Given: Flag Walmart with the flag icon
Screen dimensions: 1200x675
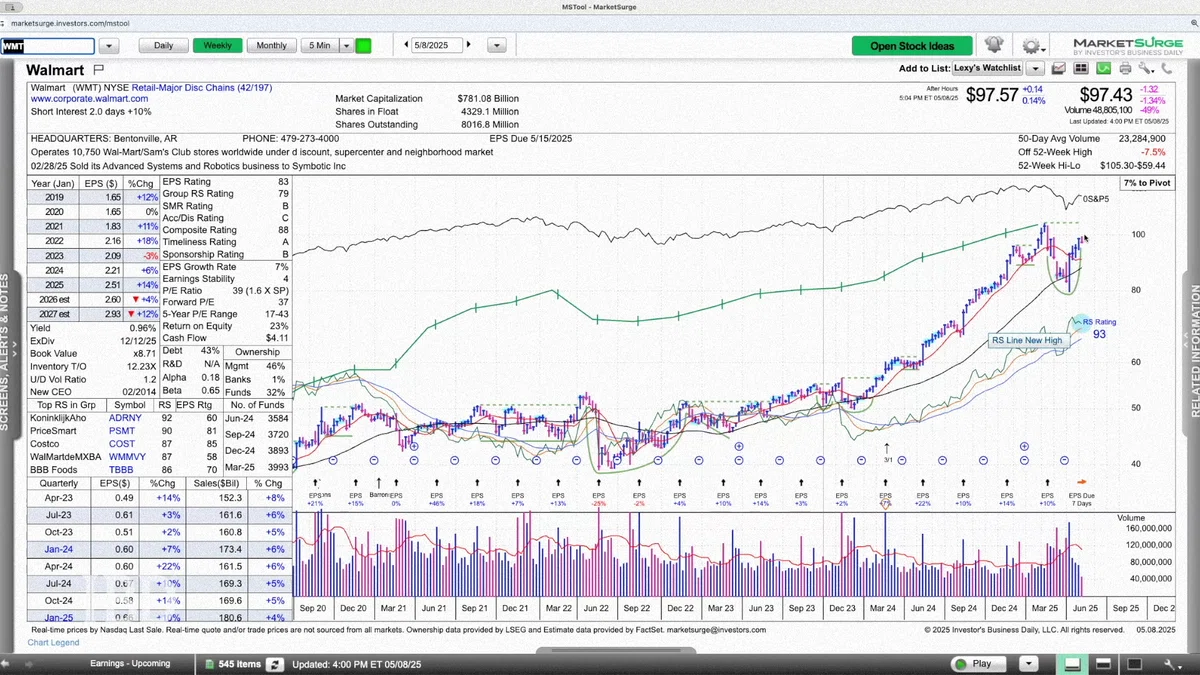Looking at the screenshot, I should click(x=98, y=69).
